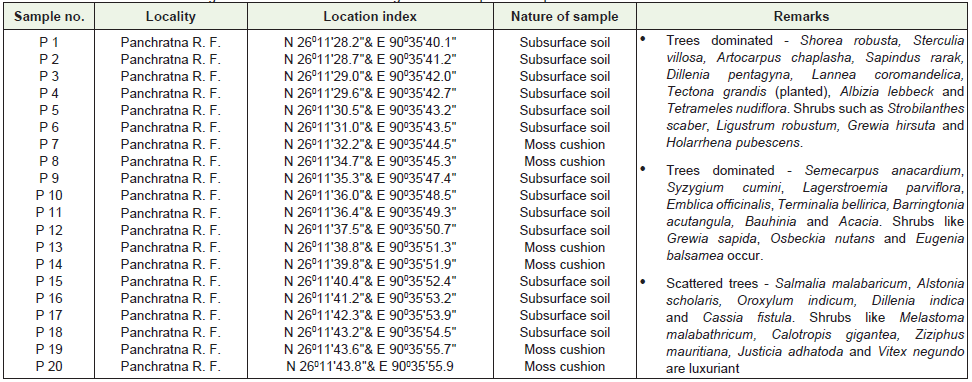Click 'Panchratna R. F.' in row P 5
This screenshot has width=972, height=382.
tap(170, 110)
